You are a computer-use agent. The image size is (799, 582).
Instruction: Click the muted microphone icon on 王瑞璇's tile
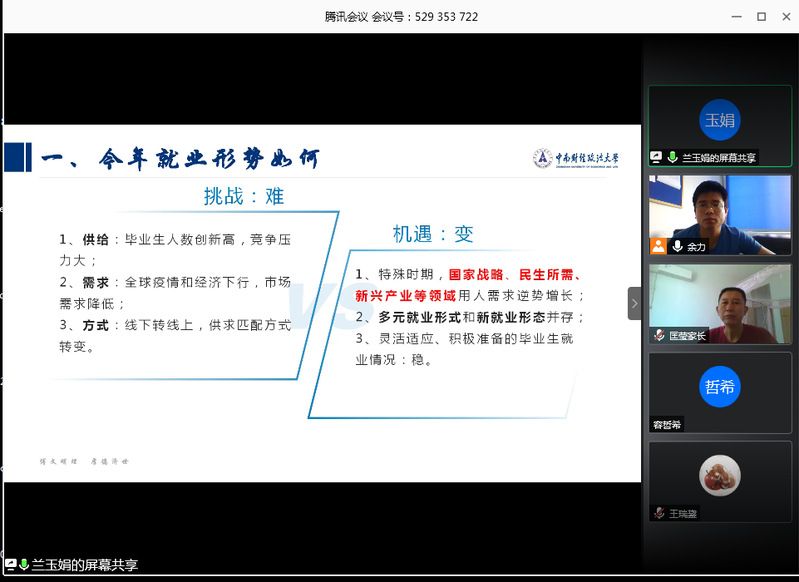click(x=659, y=513)
